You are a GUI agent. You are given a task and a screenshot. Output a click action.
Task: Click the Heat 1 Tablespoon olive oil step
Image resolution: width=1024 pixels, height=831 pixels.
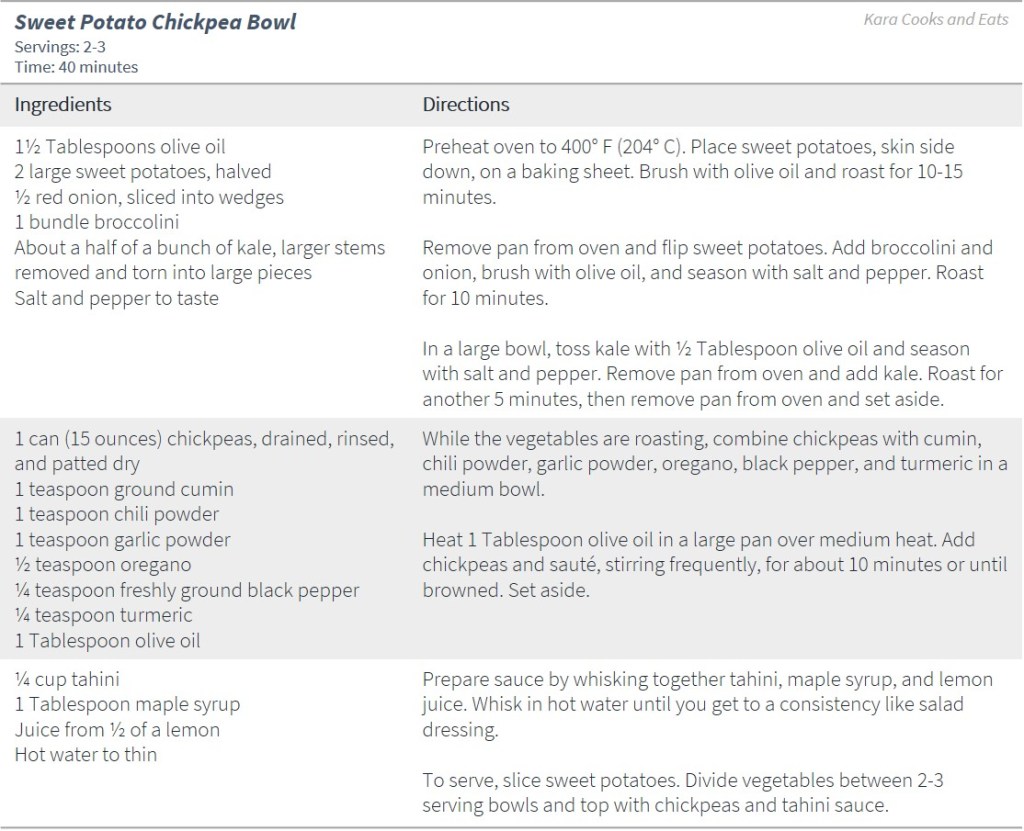tap(700, 565)
